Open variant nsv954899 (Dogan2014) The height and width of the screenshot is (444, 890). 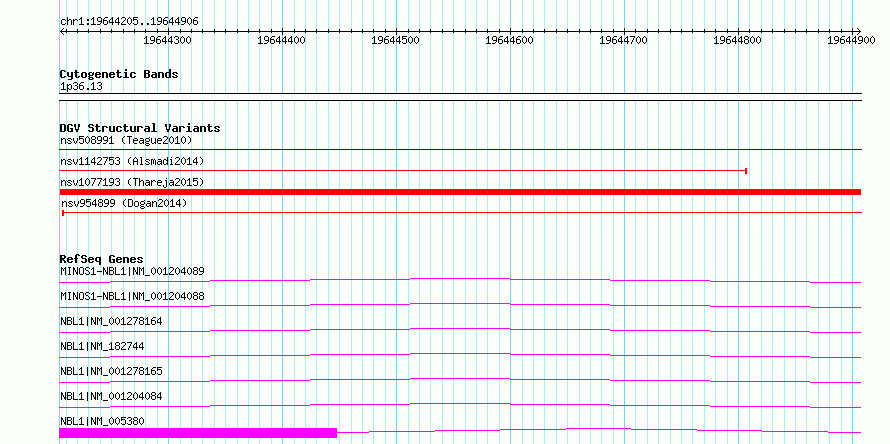pos(124,203)
